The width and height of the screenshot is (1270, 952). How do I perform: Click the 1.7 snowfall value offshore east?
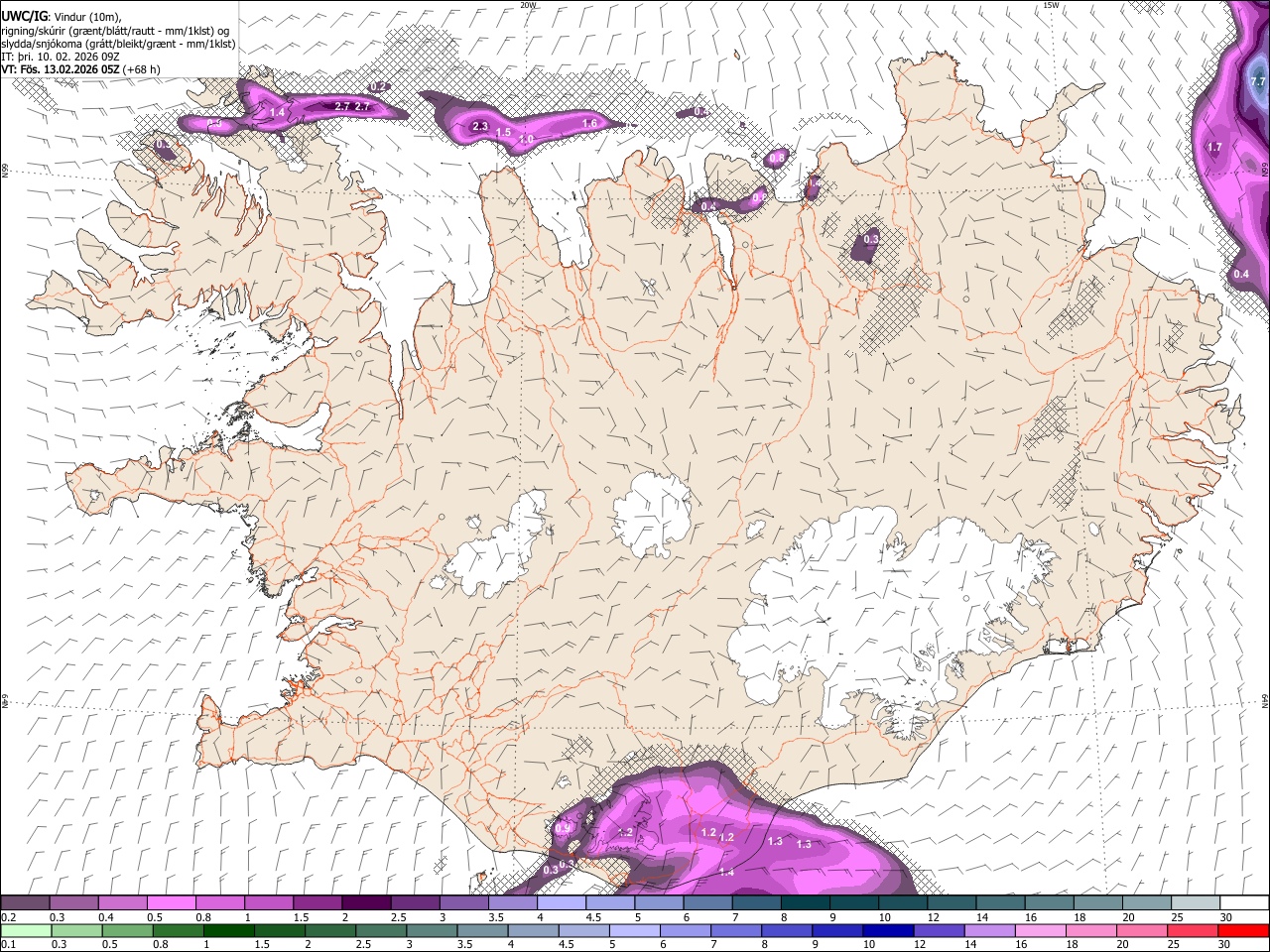pyautogui.click(x=1214, y=147)
